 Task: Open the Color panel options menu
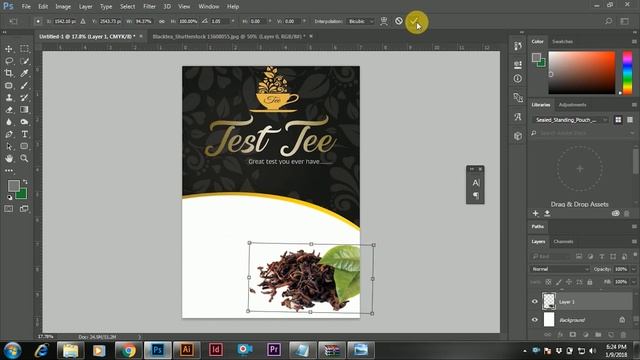pyautogui.click(x=634, y=42)
